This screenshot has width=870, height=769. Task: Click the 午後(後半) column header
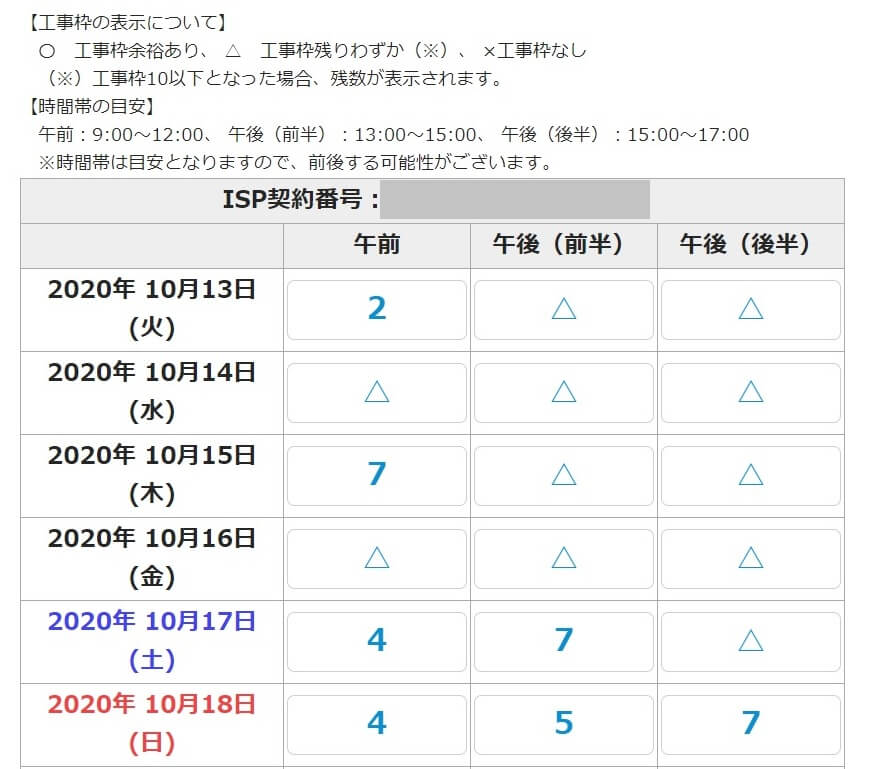(x=751, y=246)
